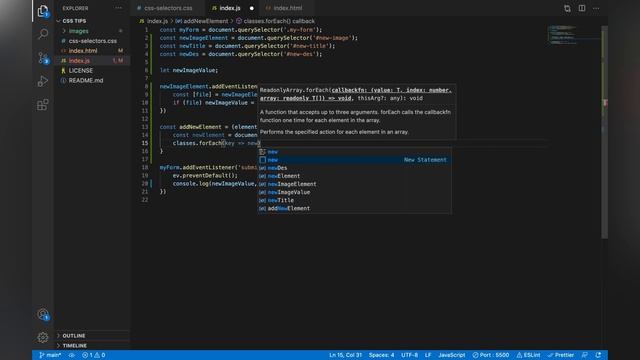Click the main branch indicator in status bar
Viewport: 640px width, 360px height.
(x=50, y=355)
